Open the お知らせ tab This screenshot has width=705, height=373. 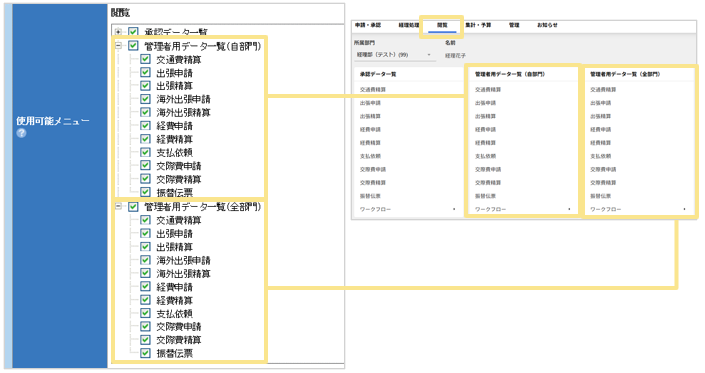[547, 25]
